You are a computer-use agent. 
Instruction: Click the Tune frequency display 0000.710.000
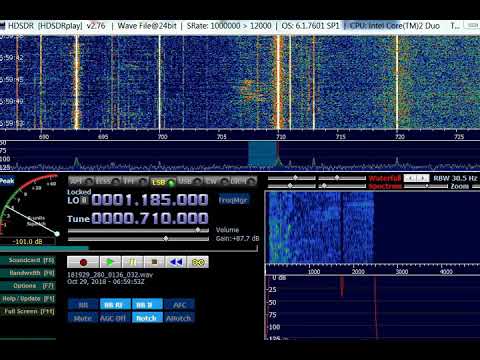(x=150, y=219)
